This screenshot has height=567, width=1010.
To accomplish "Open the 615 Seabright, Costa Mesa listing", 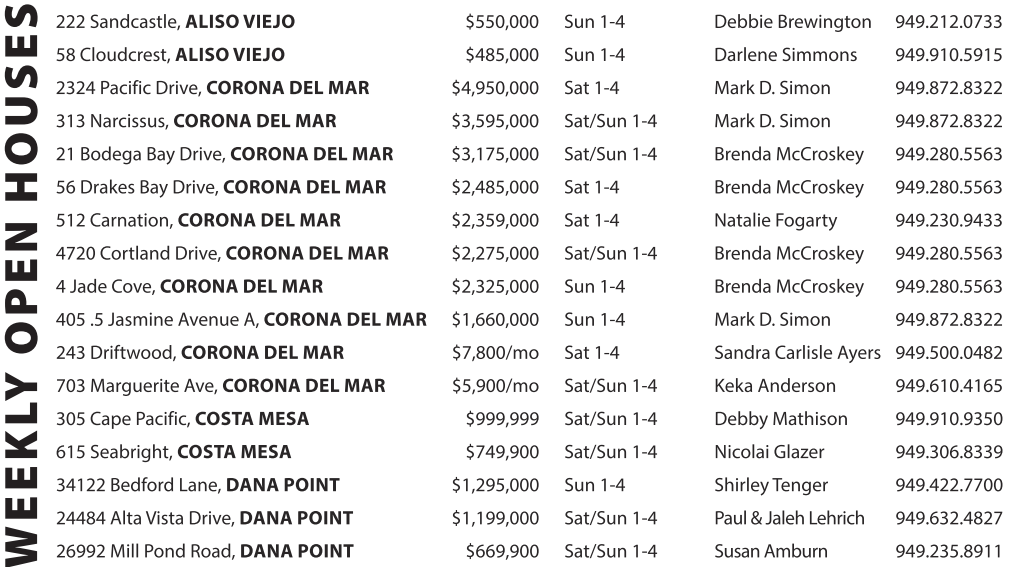I will coord(173,452).
